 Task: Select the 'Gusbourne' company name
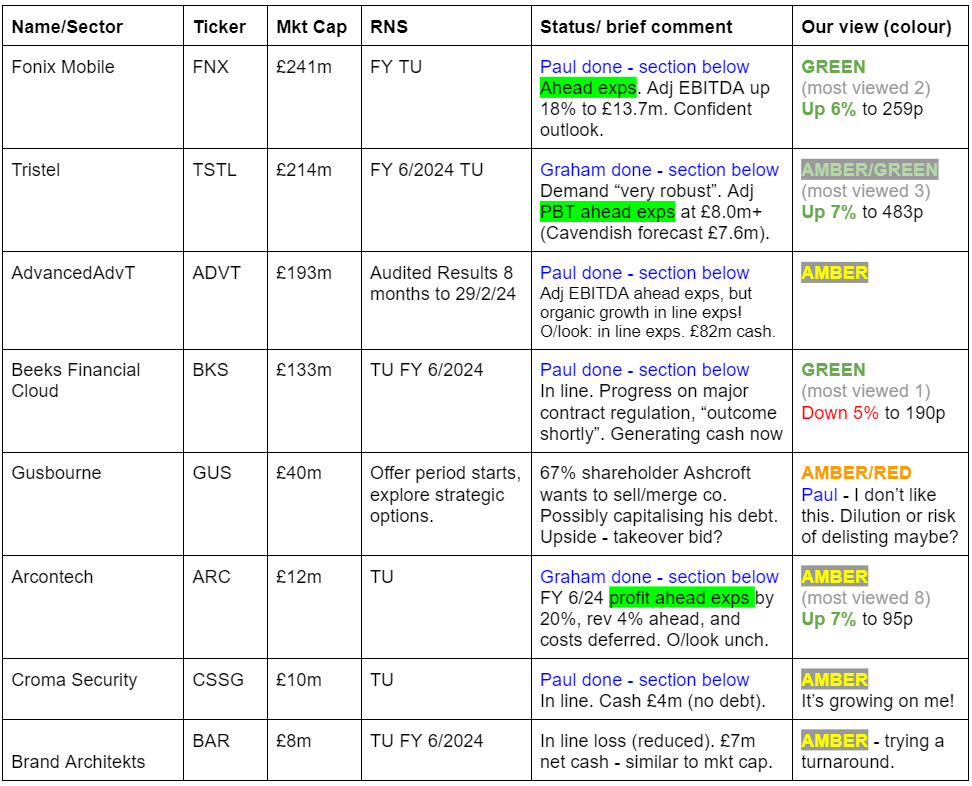[x=56, y=473]
